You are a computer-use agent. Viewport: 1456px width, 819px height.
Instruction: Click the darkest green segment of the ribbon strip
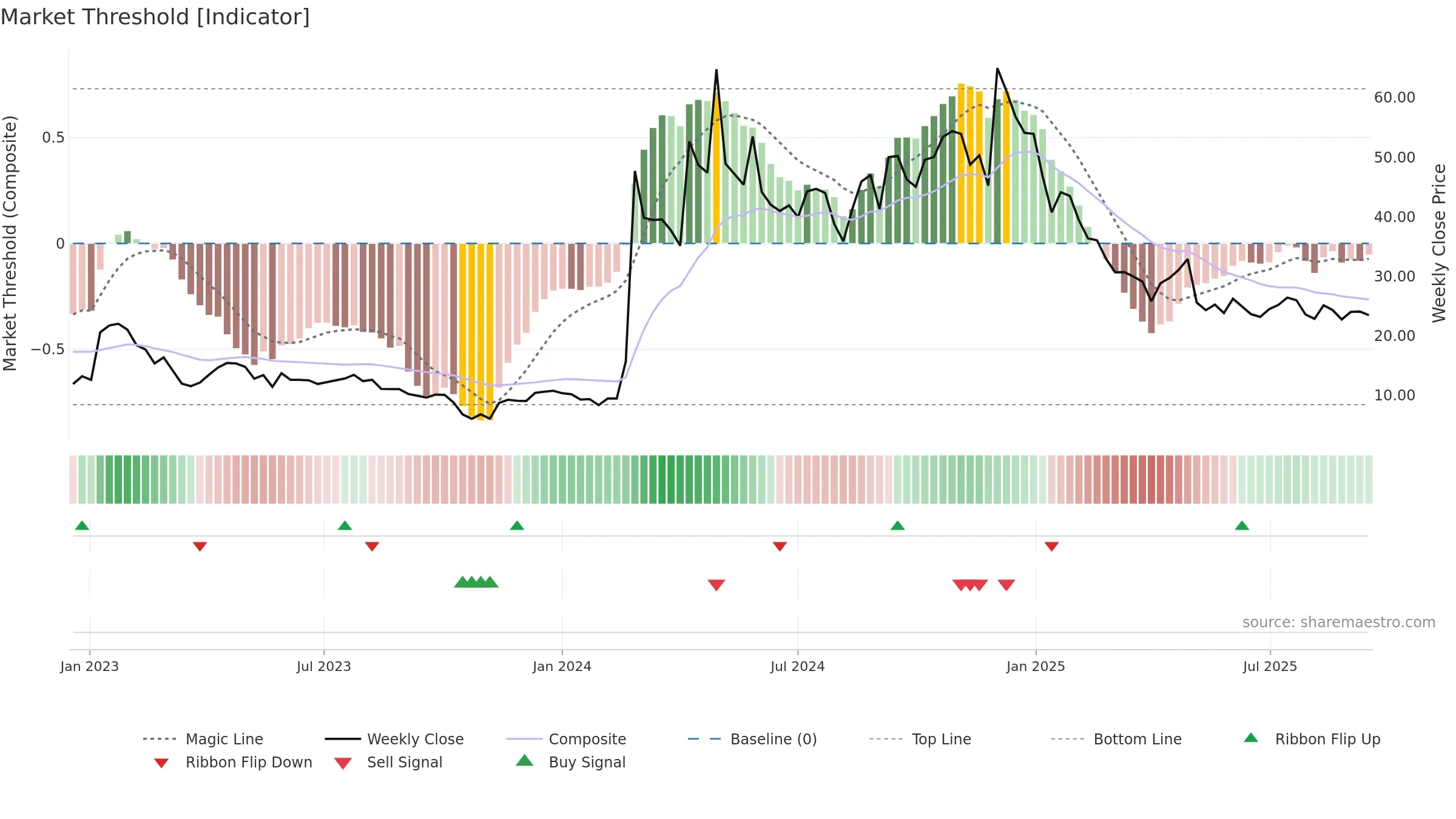point(671,479)
